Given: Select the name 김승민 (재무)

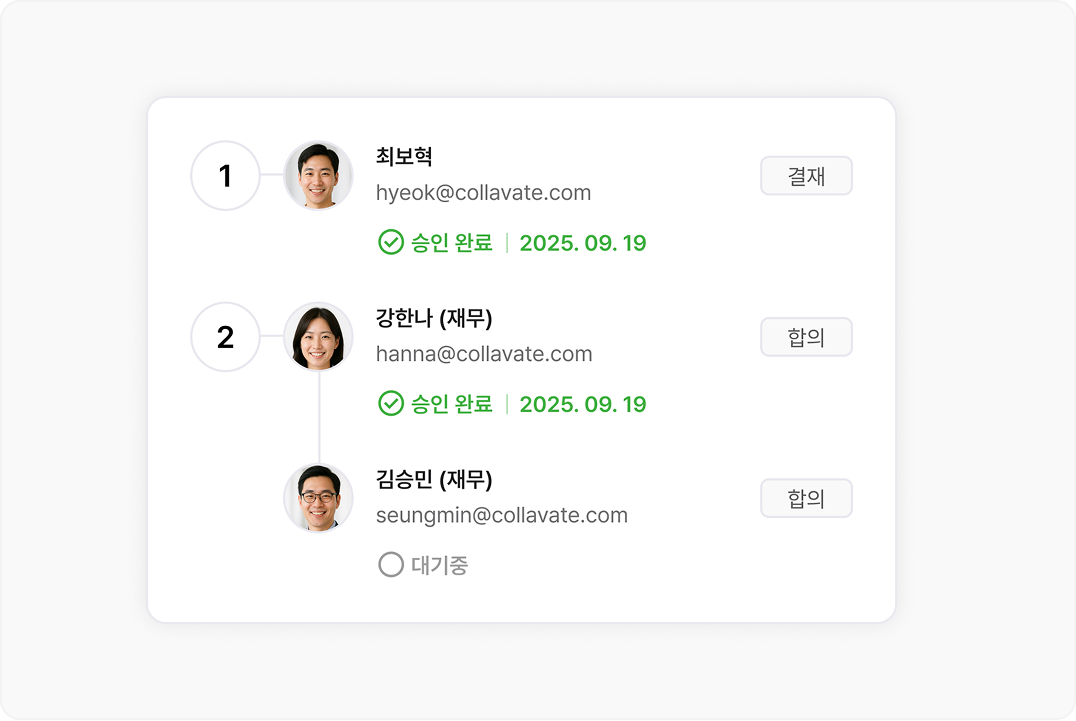Looking at the screenshot, I should coord(434,480).
